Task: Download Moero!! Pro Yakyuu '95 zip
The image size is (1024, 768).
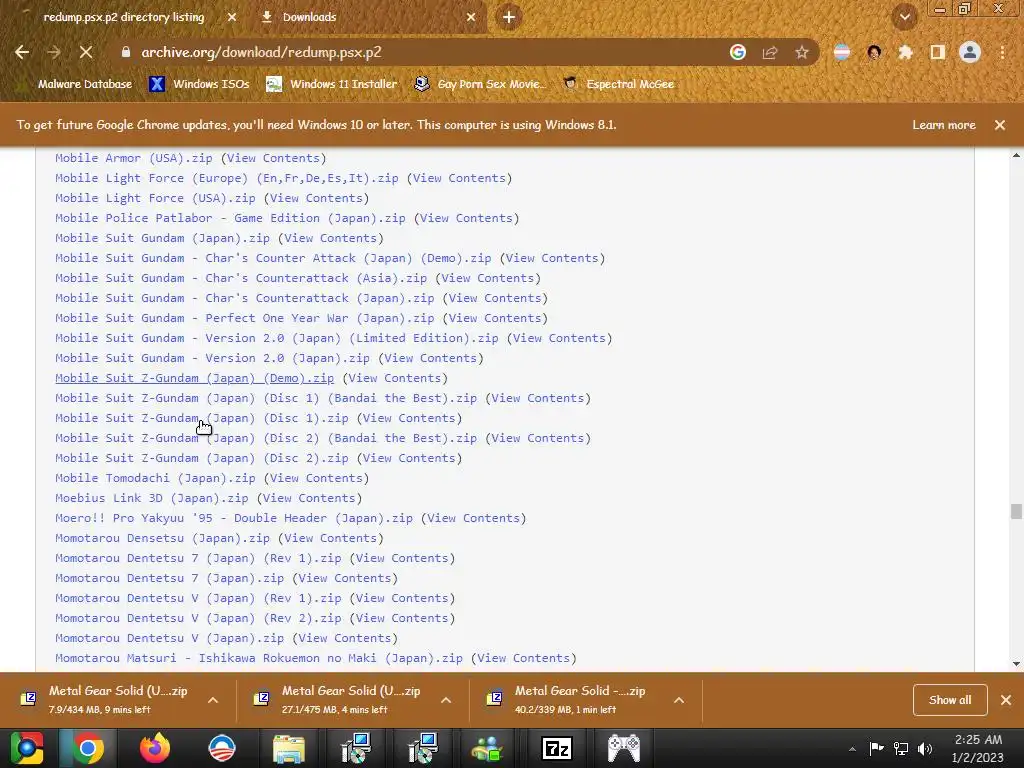Action: [234, 519]
